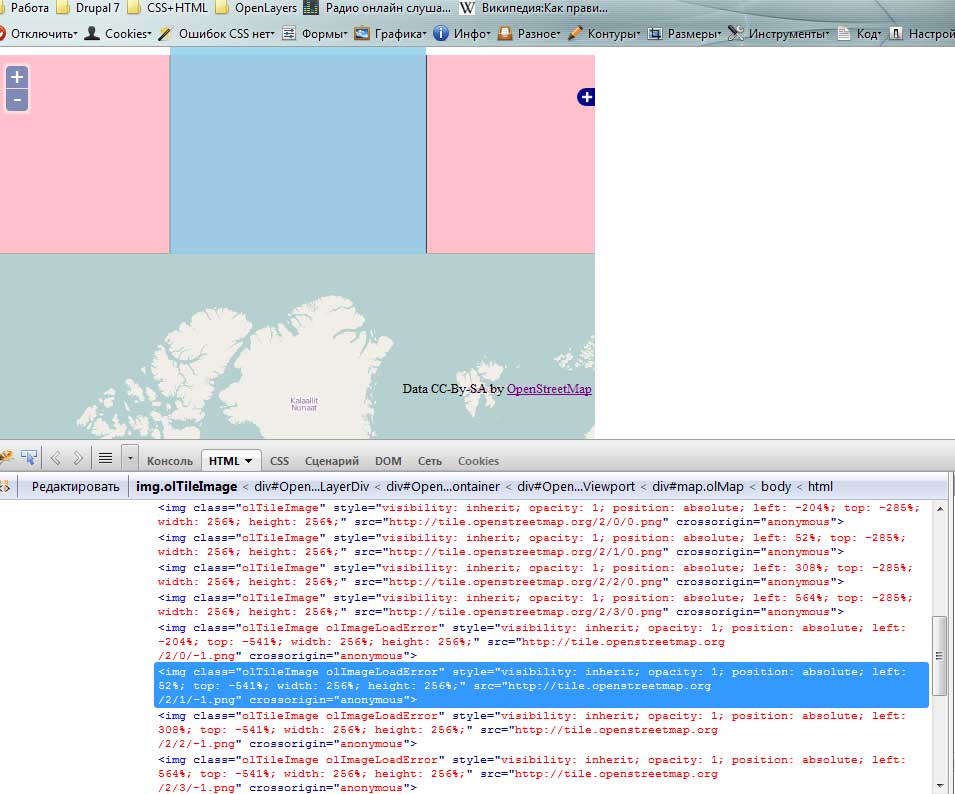The height and width of the screenshot is (794, 955).
Task: Switch to the Консоль tab
Action: (x=169, y=461)
